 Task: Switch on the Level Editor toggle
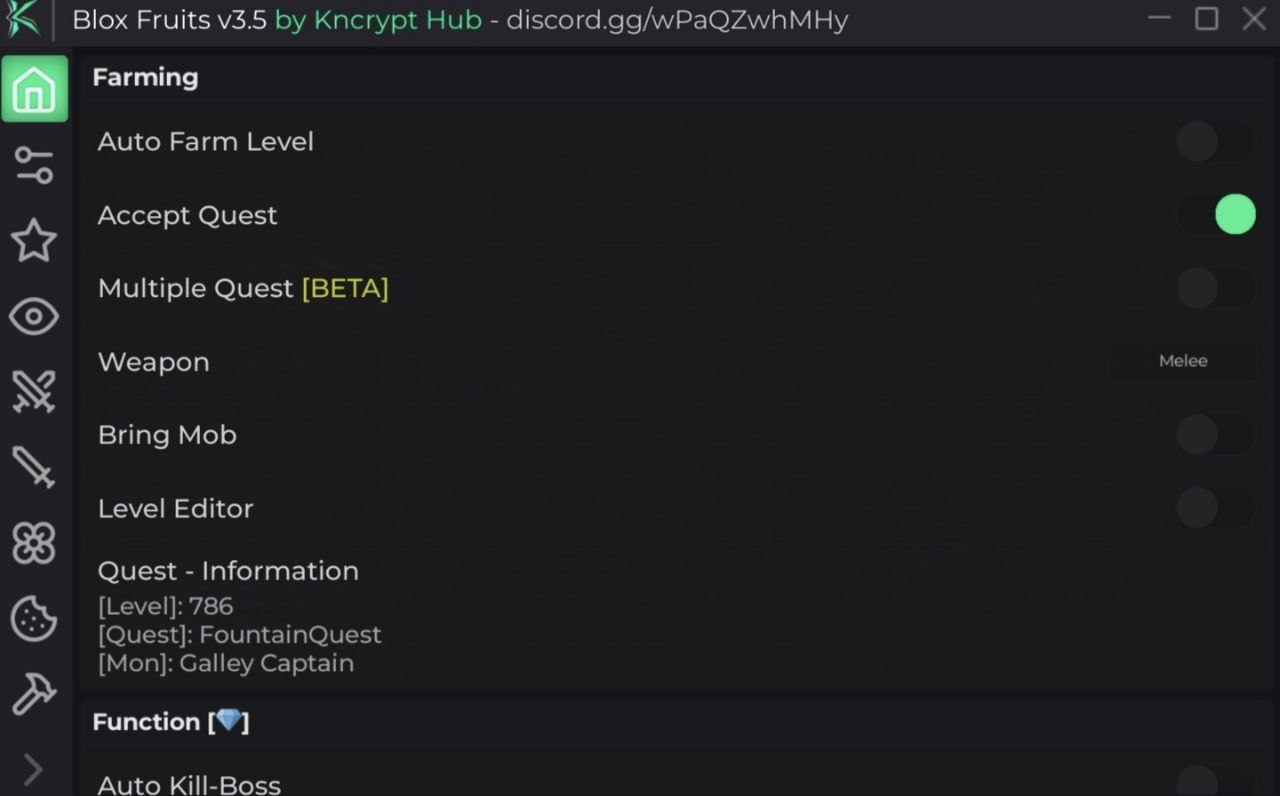[x=1214, y=508]
